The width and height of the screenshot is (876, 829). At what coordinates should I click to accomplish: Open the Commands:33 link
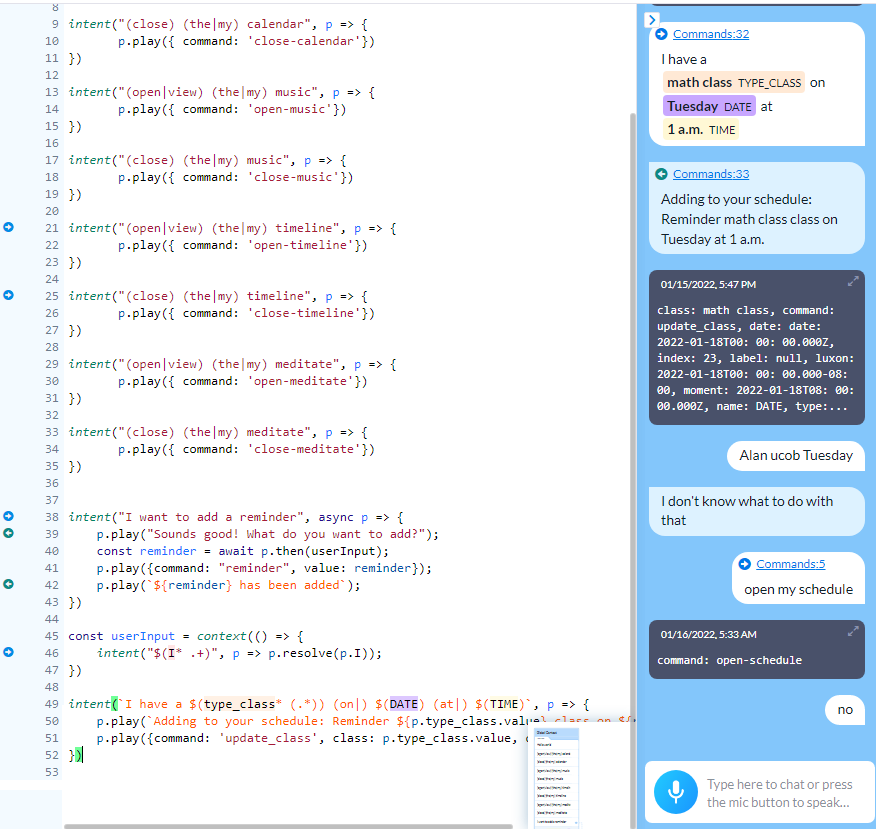tap(711, 174)
